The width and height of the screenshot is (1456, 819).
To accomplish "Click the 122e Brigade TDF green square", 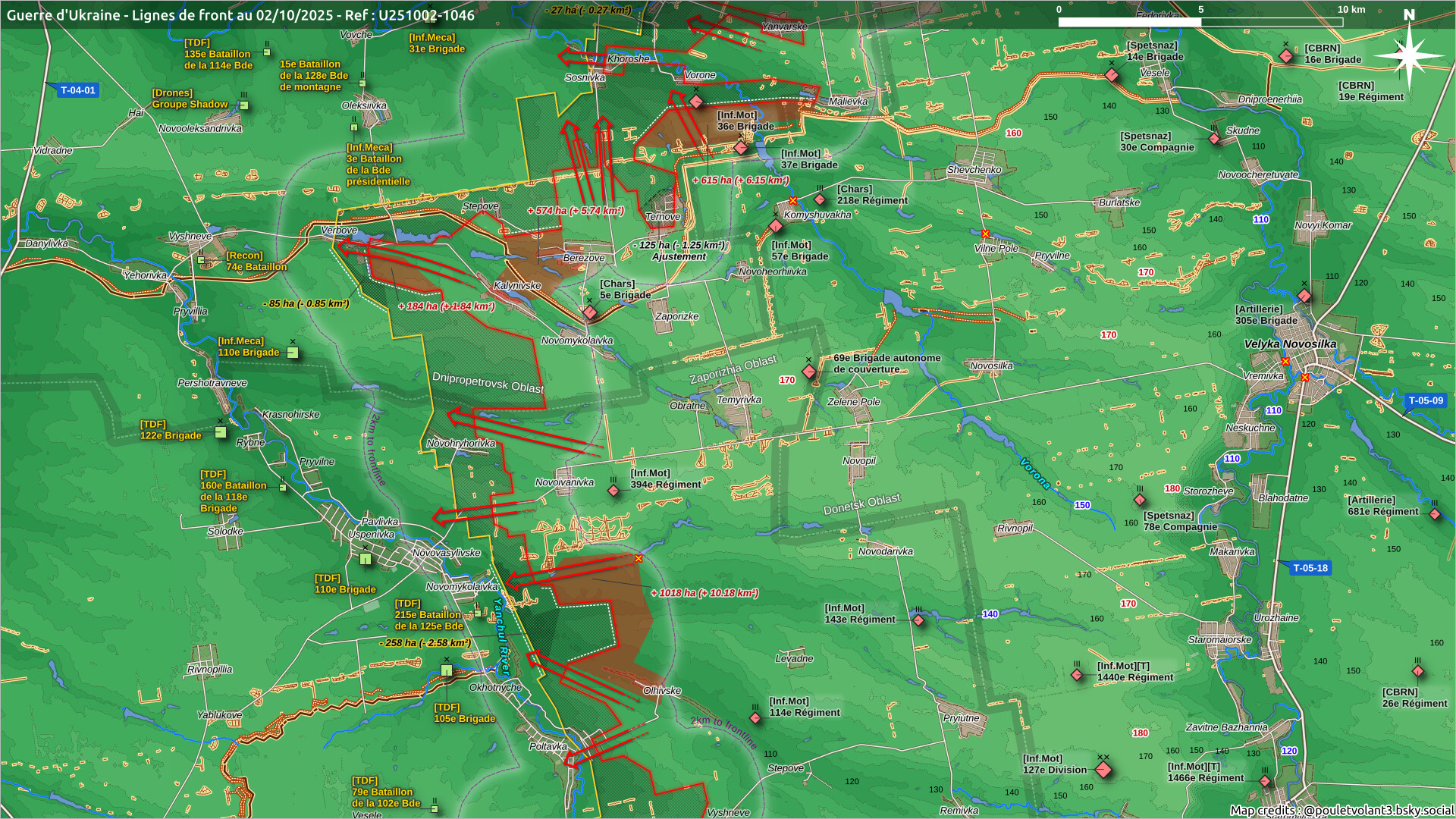I will pos(220,432).
